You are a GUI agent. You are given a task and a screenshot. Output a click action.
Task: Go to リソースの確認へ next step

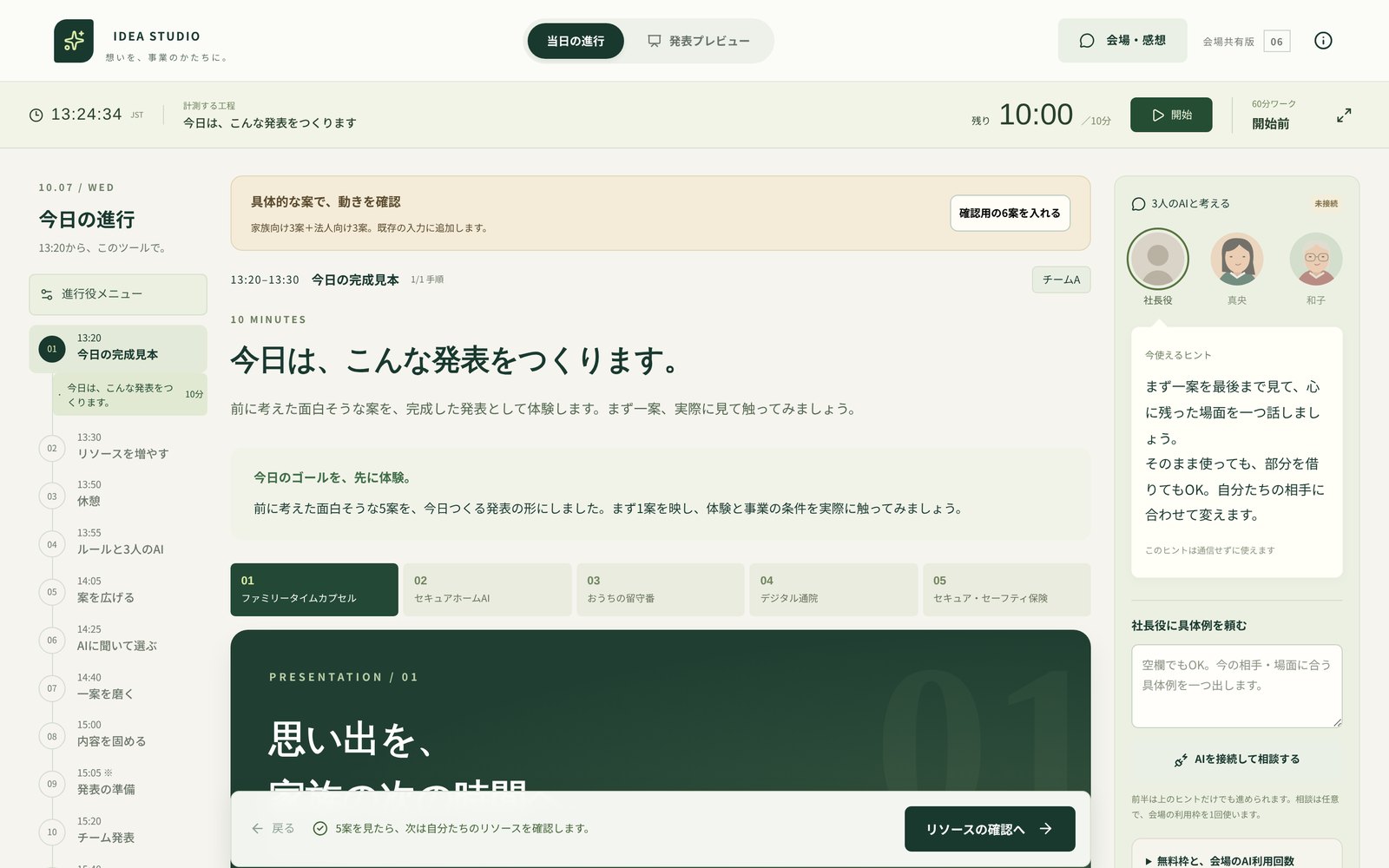click(990, 829)
